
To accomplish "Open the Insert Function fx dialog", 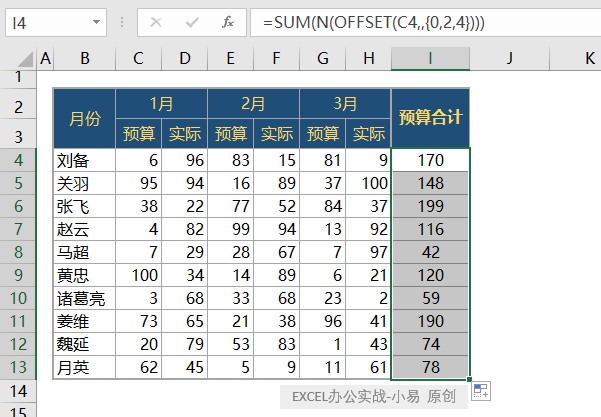I will pos(228,23).
